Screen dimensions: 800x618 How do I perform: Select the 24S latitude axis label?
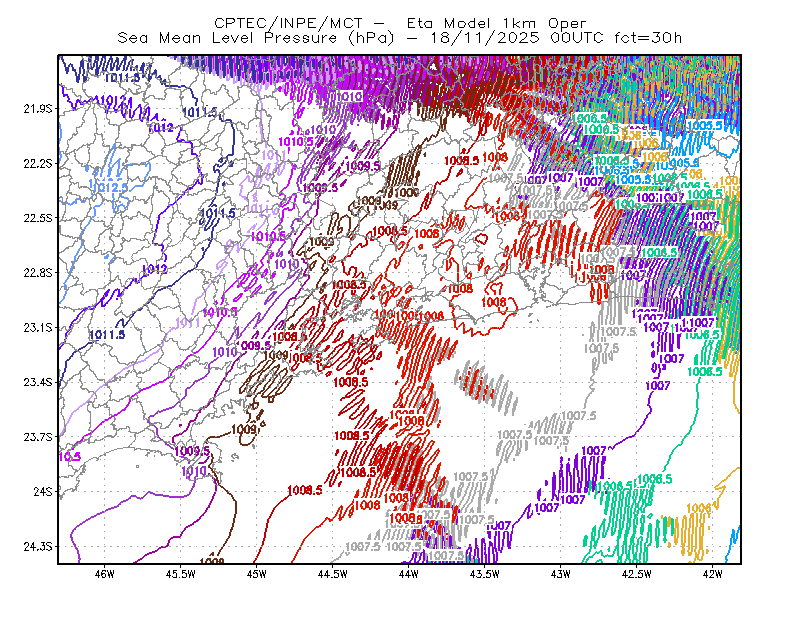pos(43,491)
